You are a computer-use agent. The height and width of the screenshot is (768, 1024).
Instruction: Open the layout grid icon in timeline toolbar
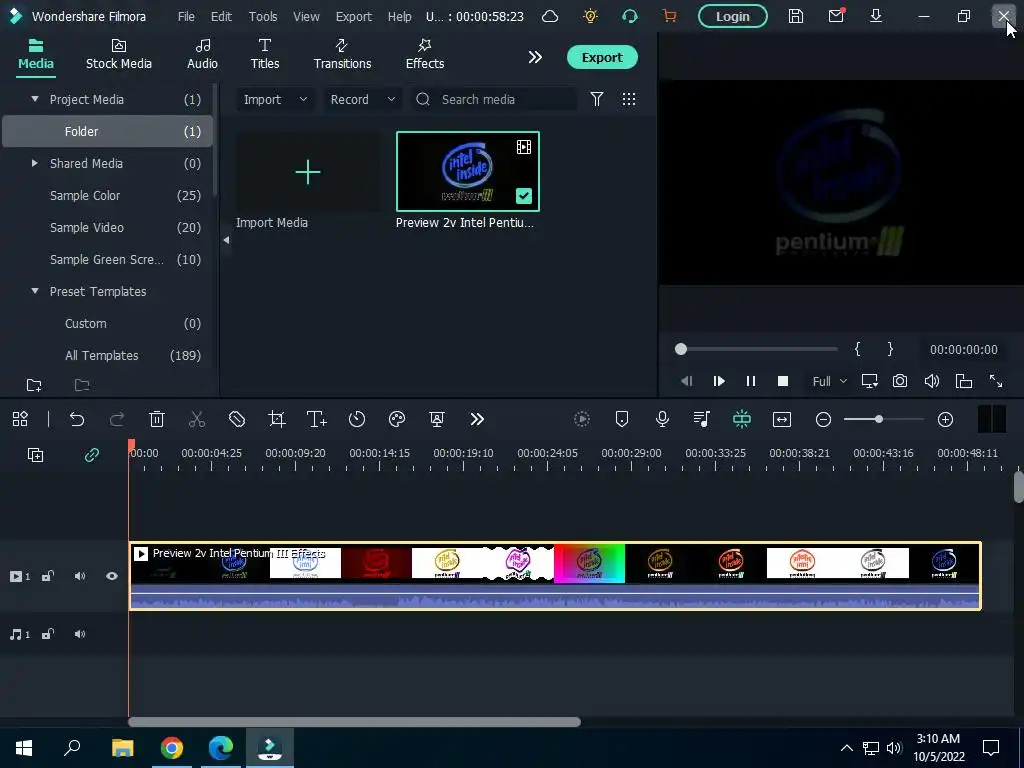(x=20, y=419)
